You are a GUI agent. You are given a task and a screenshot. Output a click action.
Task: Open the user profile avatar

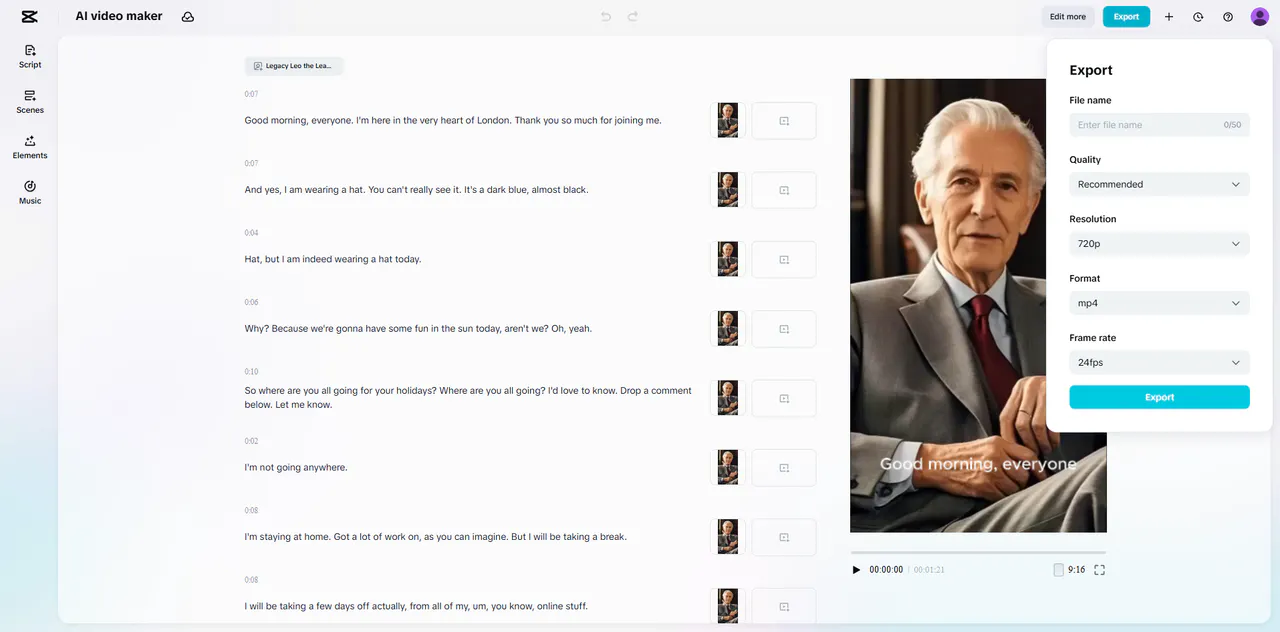1259,17
